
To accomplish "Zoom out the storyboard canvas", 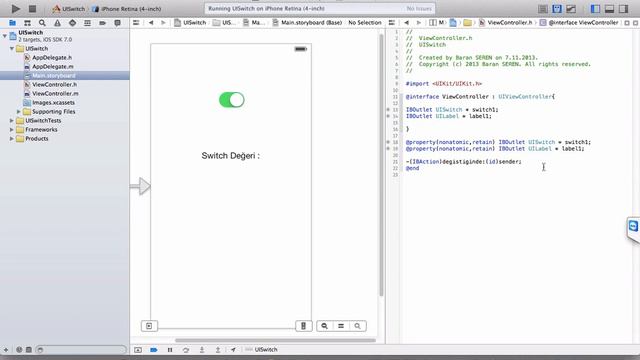I will click(324, 326).
